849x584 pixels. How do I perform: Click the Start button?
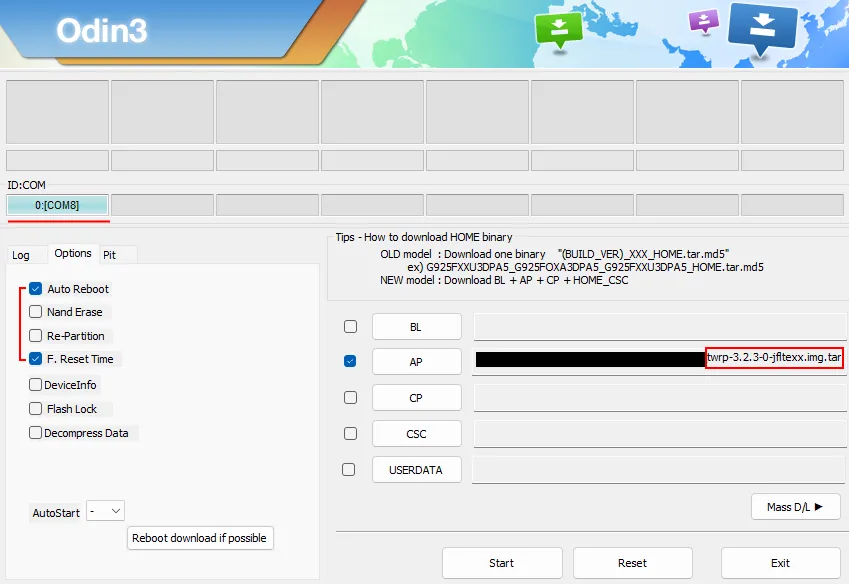point(502,563)
